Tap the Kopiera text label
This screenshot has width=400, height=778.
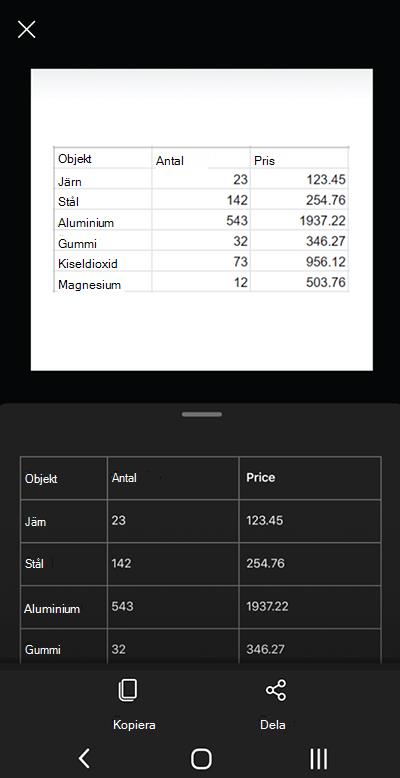pyautogui.click(x=134, y=725)
